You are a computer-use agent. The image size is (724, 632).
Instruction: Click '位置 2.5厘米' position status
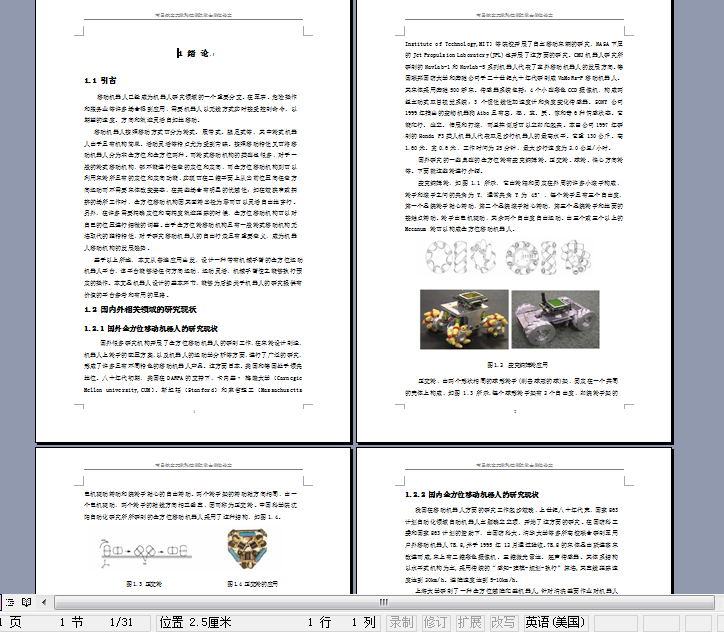pos(195,622)
